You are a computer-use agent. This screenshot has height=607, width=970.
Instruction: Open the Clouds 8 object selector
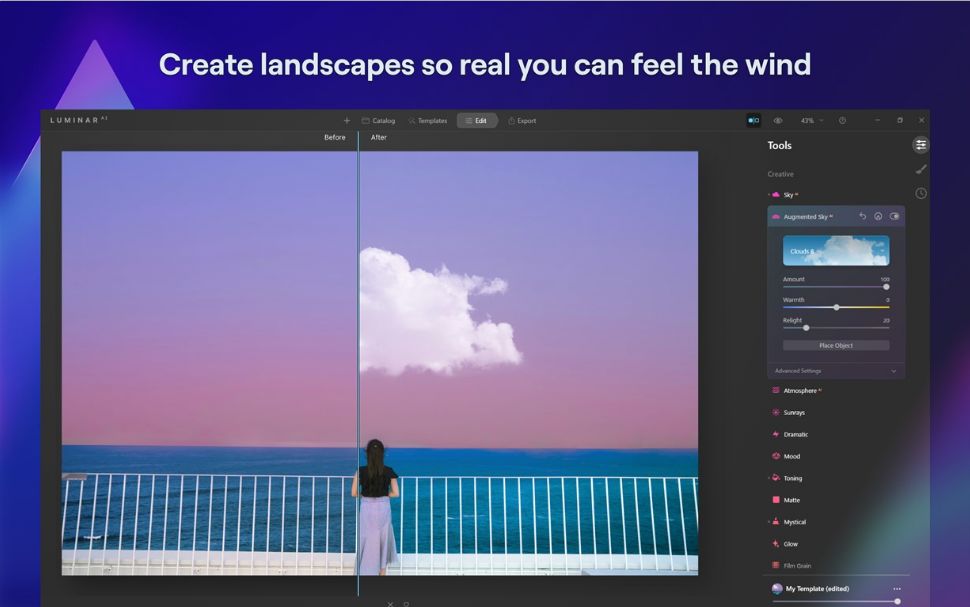click(835, 251)
